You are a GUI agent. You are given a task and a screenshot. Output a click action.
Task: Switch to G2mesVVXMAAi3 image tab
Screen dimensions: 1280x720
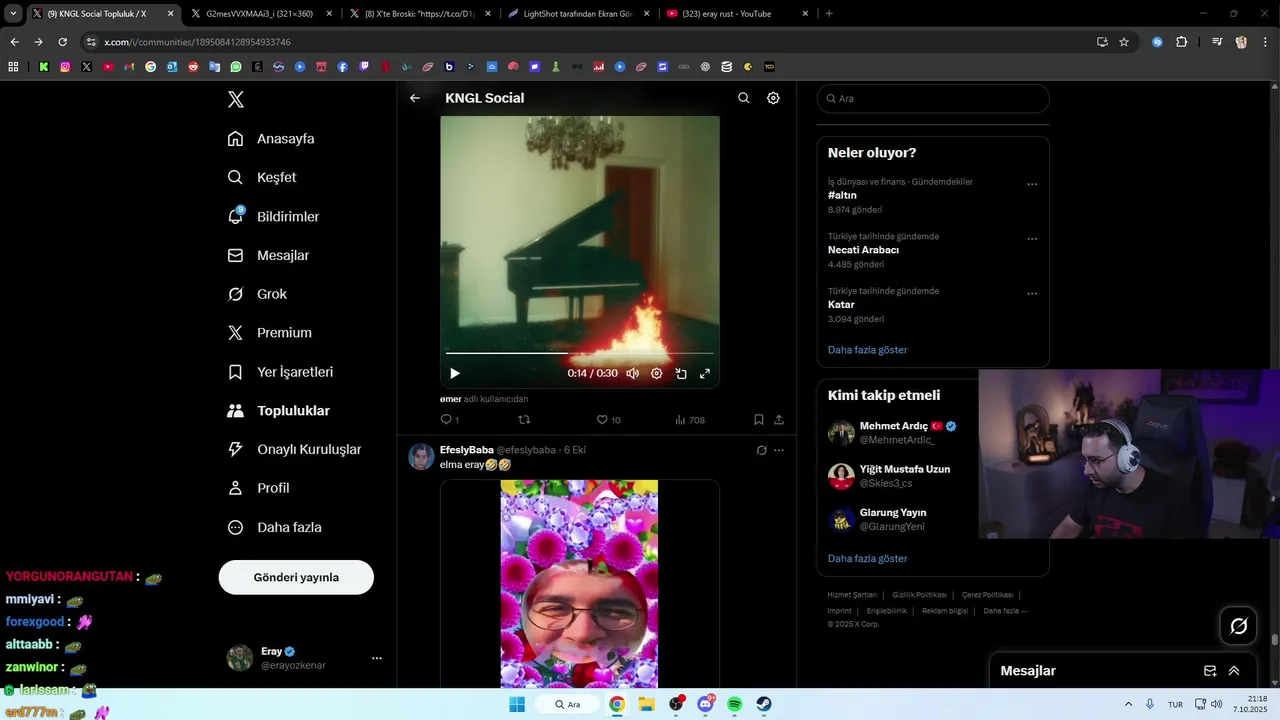pos(258,14)
